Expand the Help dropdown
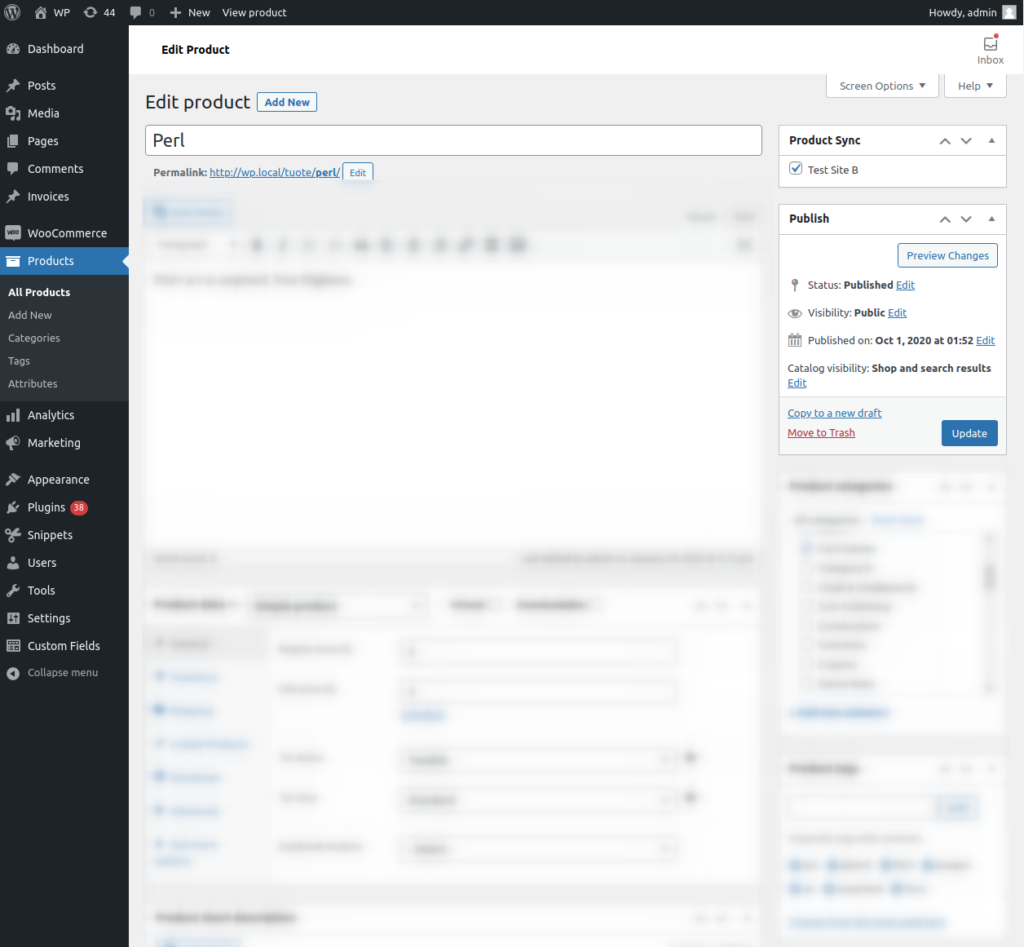This screenshot has width=1024, height=947. (974, 86)
